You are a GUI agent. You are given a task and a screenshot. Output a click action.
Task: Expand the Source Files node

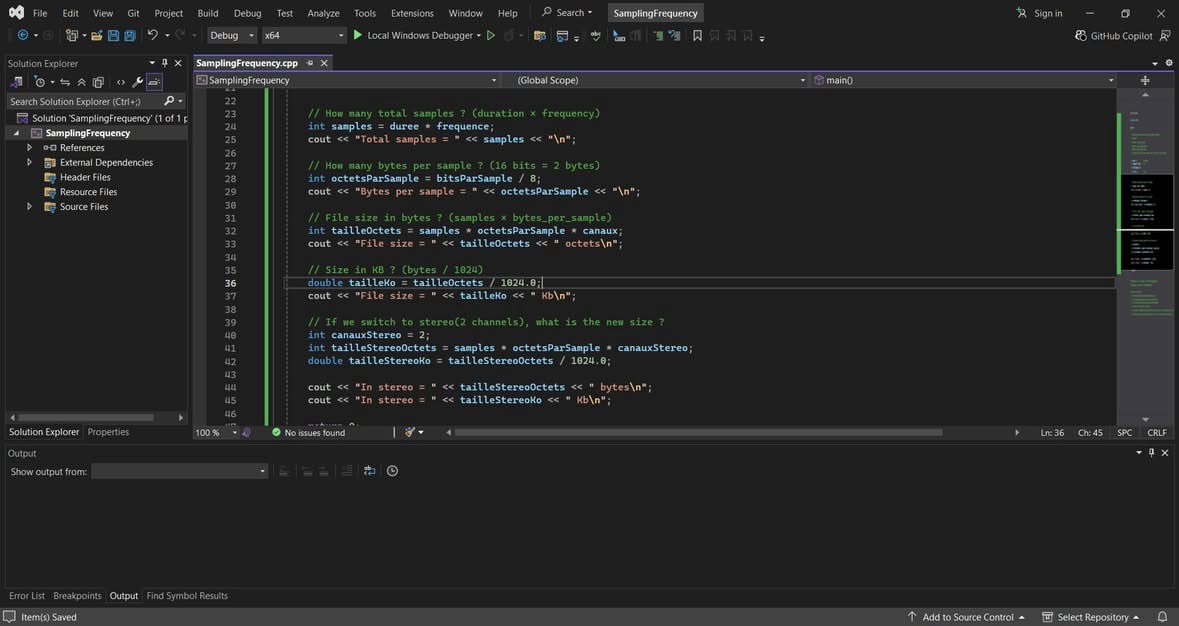29,207
